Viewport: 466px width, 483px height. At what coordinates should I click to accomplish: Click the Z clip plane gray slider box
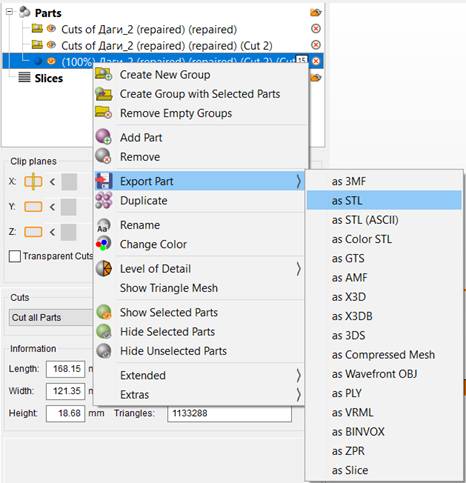pos(69,232)
